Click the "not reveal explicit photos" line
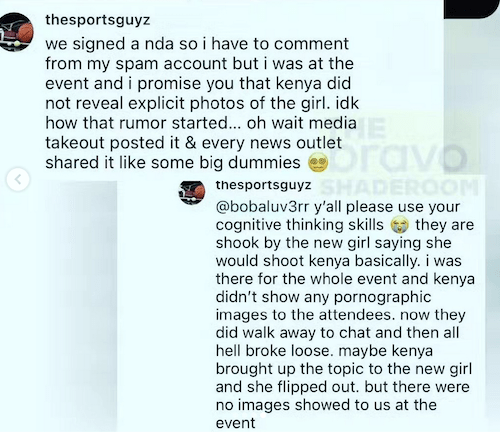 202,103
